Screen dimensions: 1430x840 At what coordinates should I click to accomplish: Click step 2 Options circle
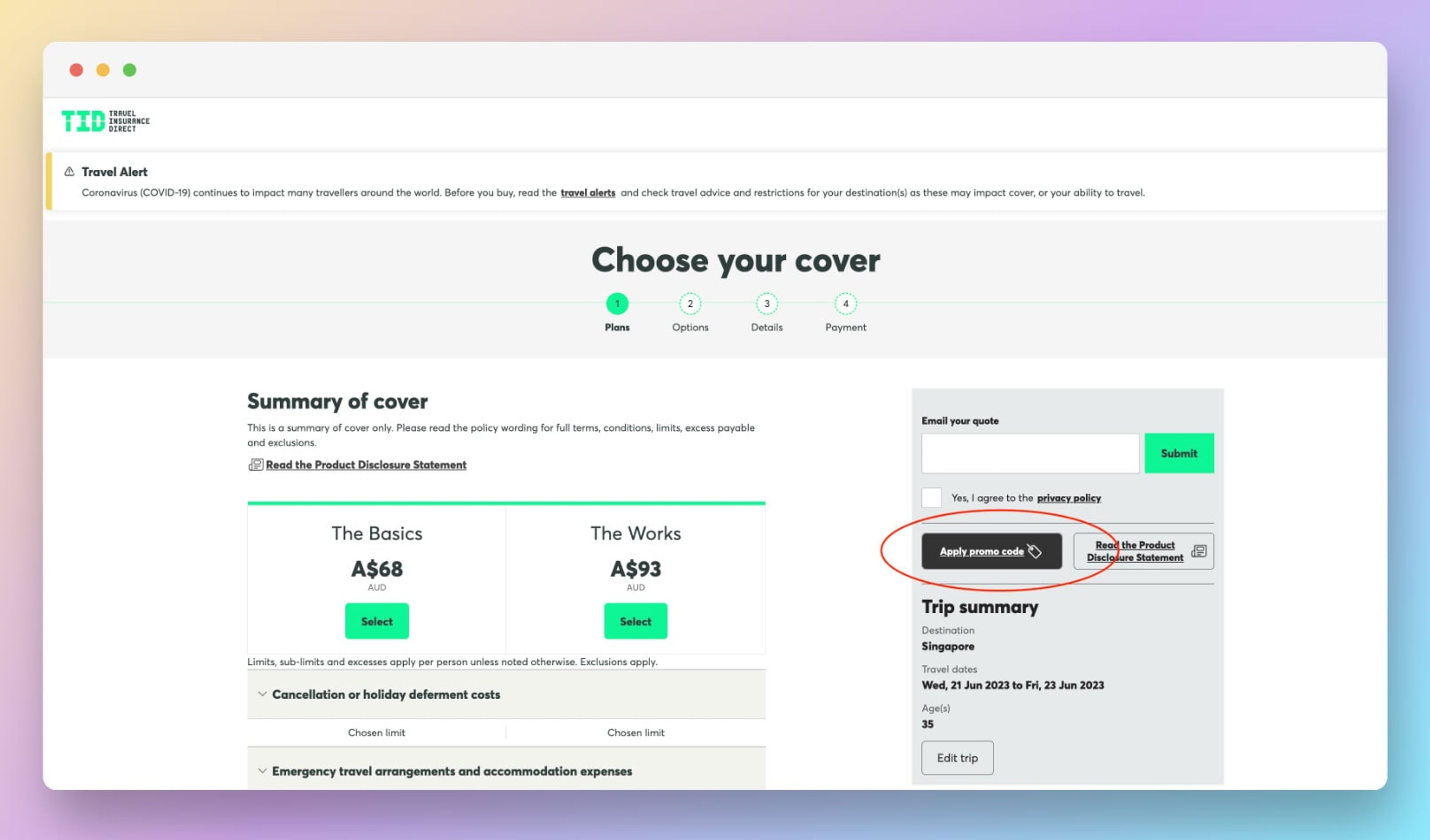coord(690,303)
